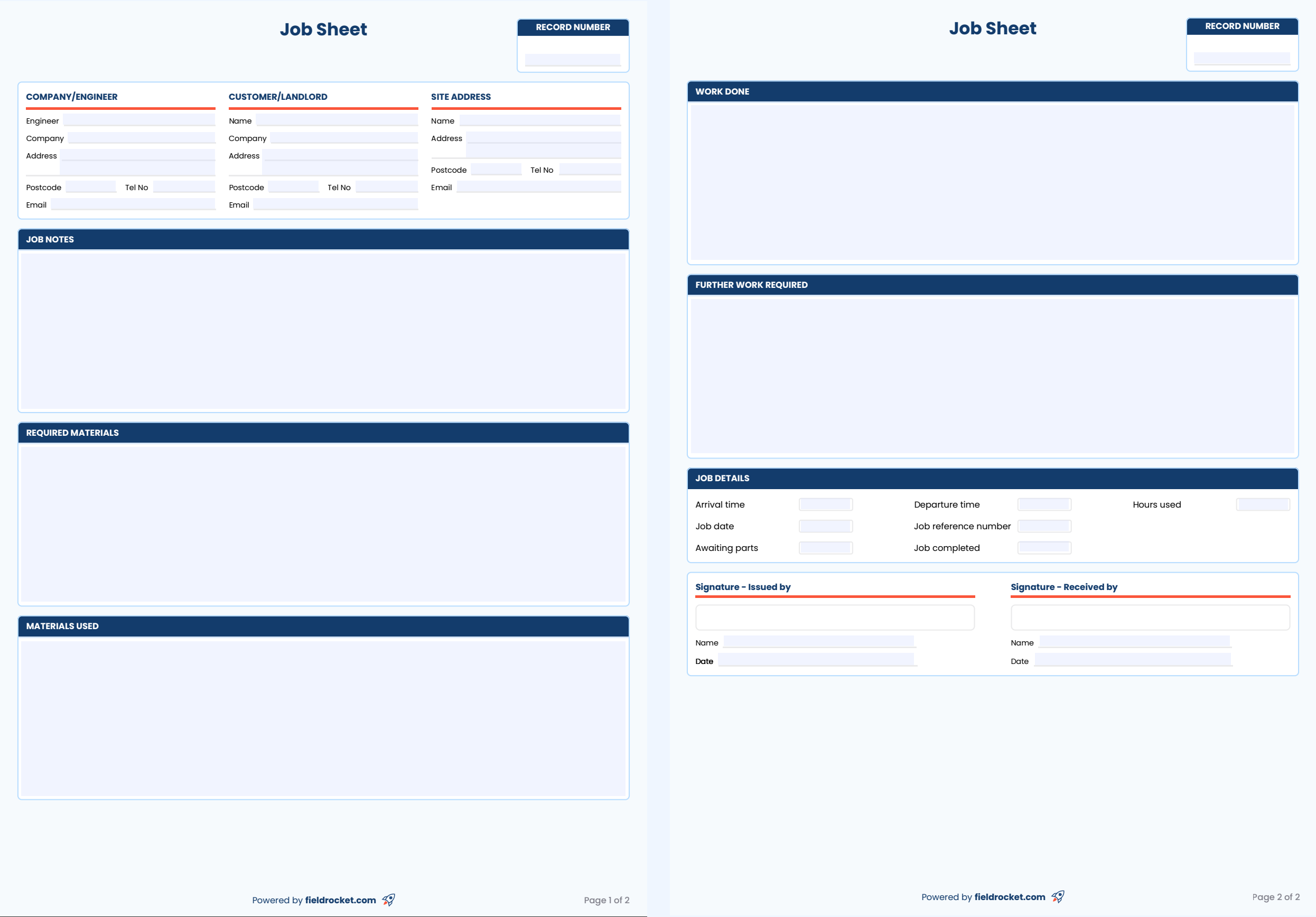Click the rocket icon on page 2 footer
Screen dimensions: 1316x917
[x=1058, y=896]
